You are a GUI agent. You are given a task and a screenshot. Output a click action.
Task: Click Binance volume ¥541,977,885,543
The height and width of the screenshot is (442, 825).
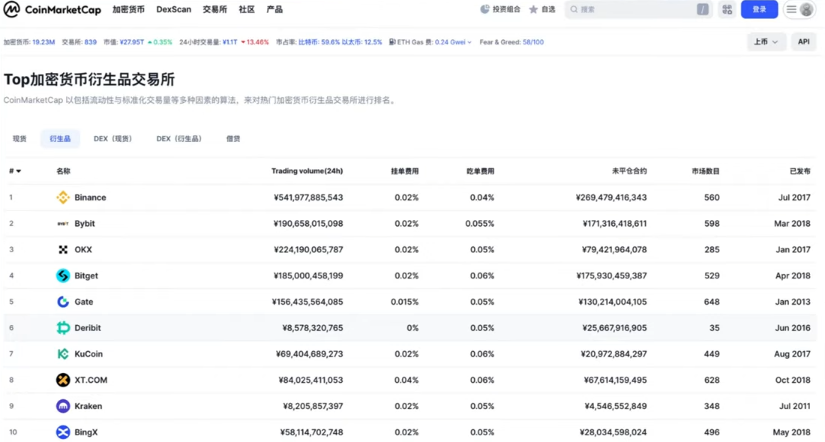[x=308, y=197]
